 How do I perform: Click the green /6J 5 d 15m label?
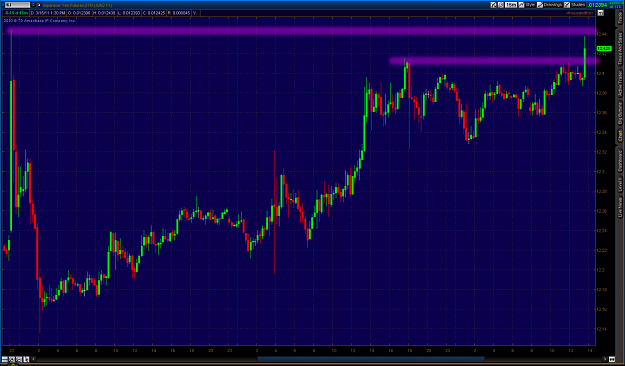point(16,13)
